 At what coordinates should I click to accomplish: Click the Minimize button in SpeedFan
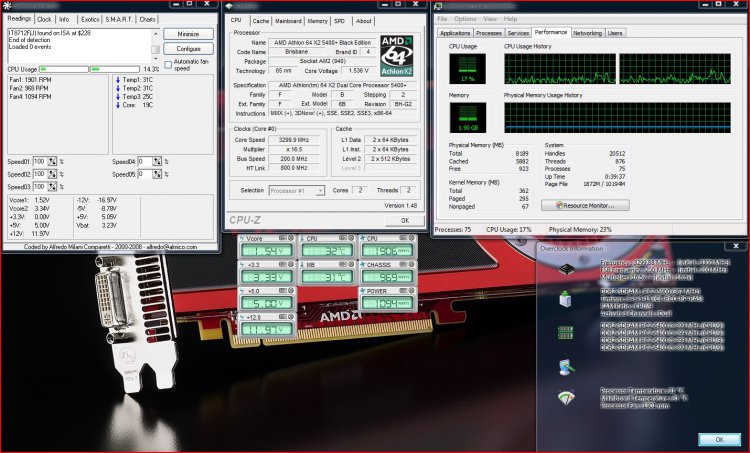188,34
